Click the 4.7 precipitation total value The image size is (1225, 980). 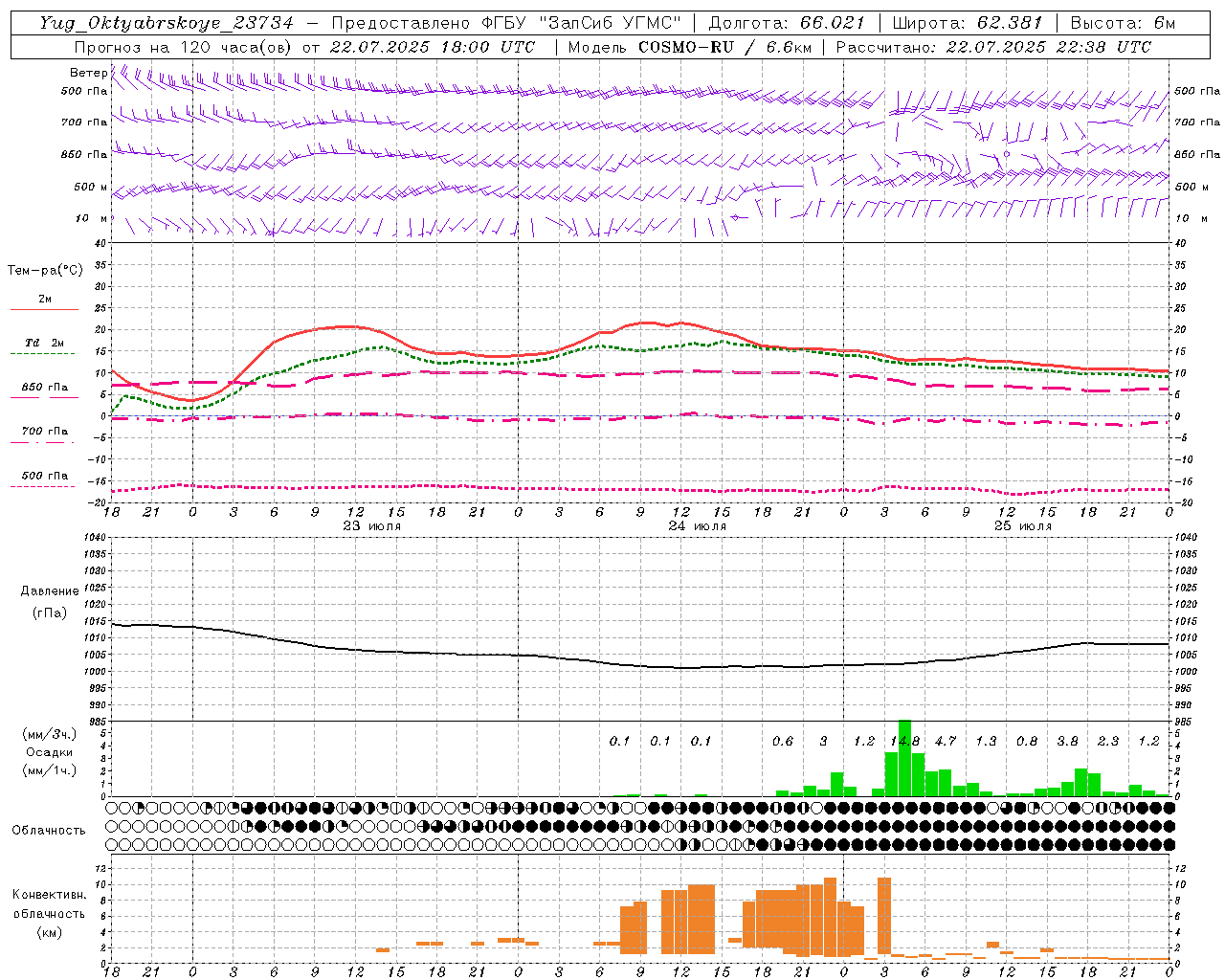946,741
